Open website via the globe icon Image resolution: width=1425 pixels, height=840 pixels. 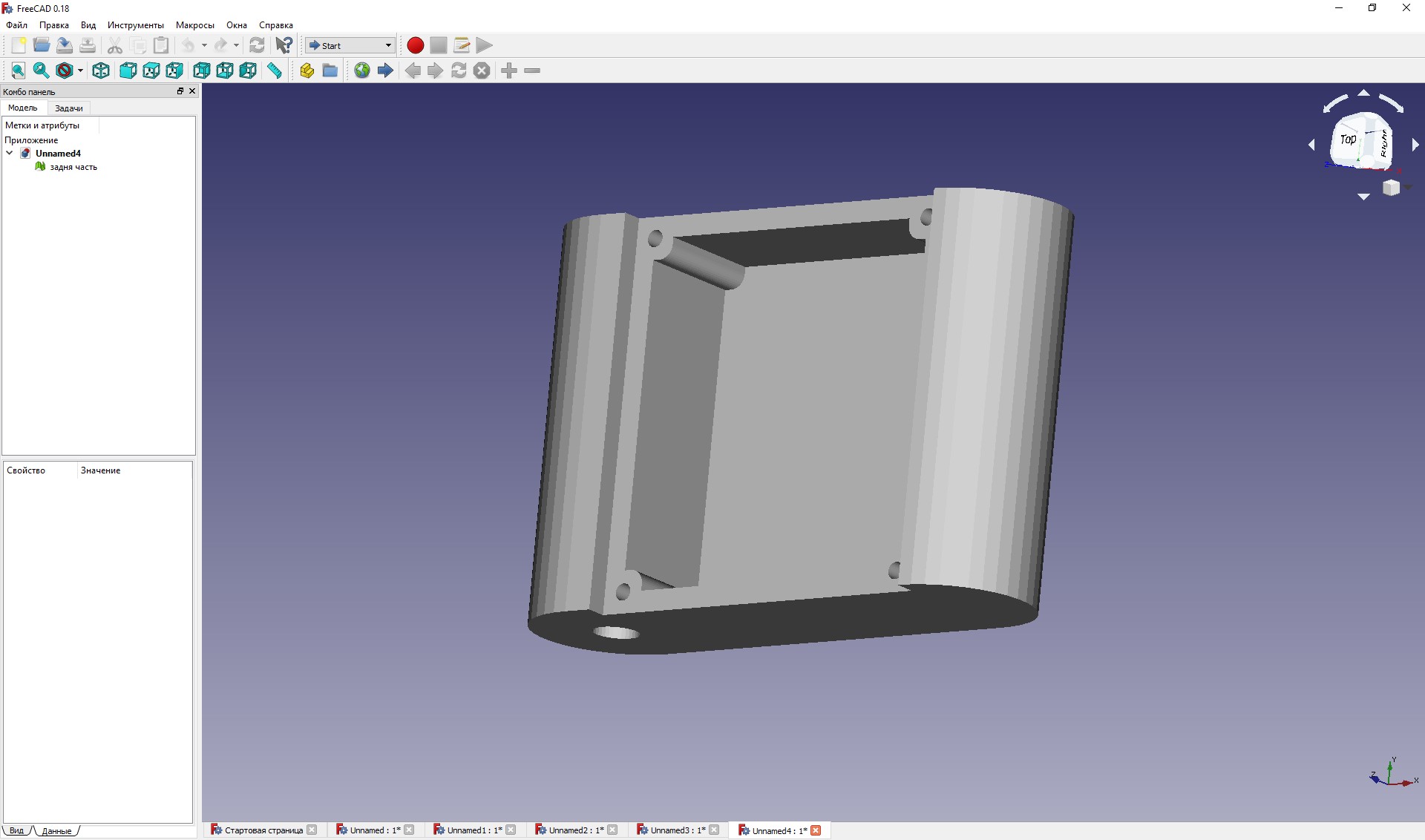(x=362, y=70)
